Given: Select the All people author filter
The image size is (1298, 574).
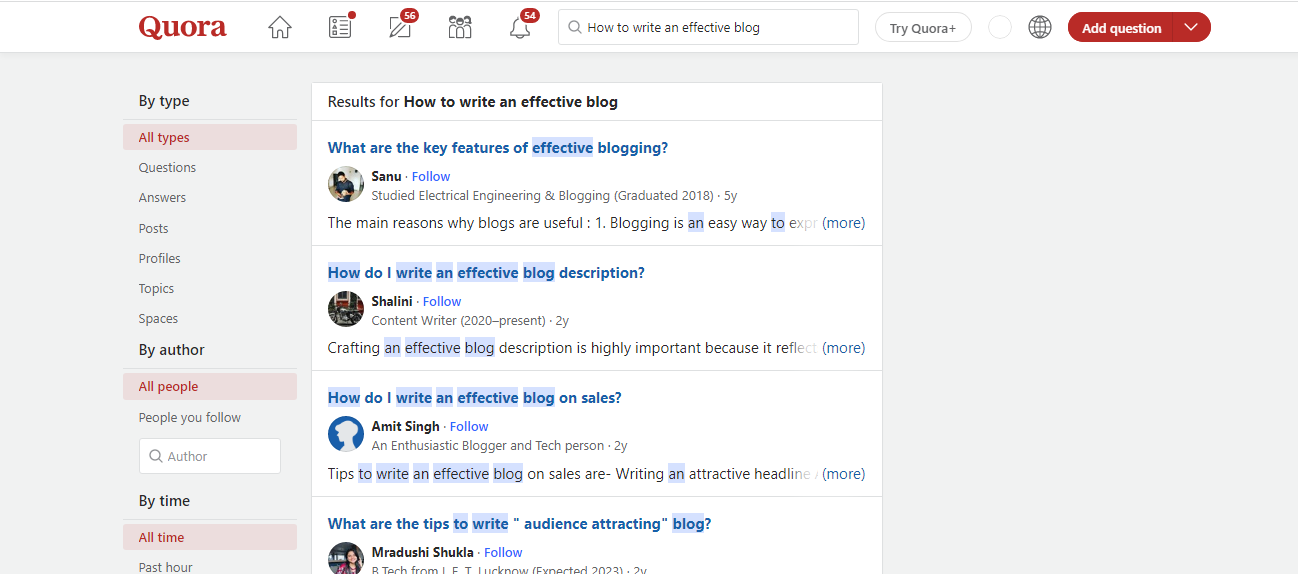Looking at the screenshot, I should tap(210, 386).
